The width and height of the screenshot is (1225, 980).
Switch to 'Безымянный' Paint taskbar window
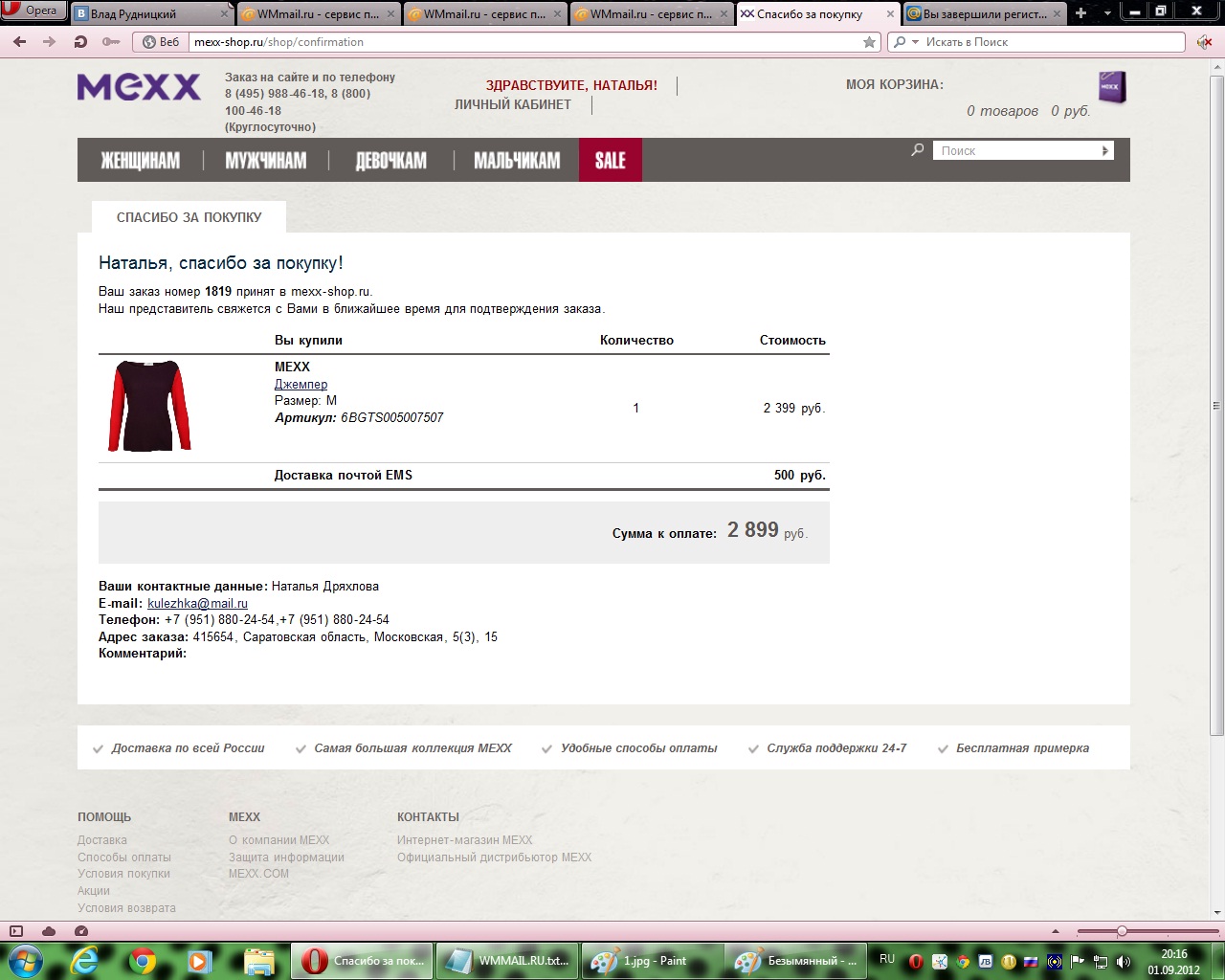[x=794, y=961]
